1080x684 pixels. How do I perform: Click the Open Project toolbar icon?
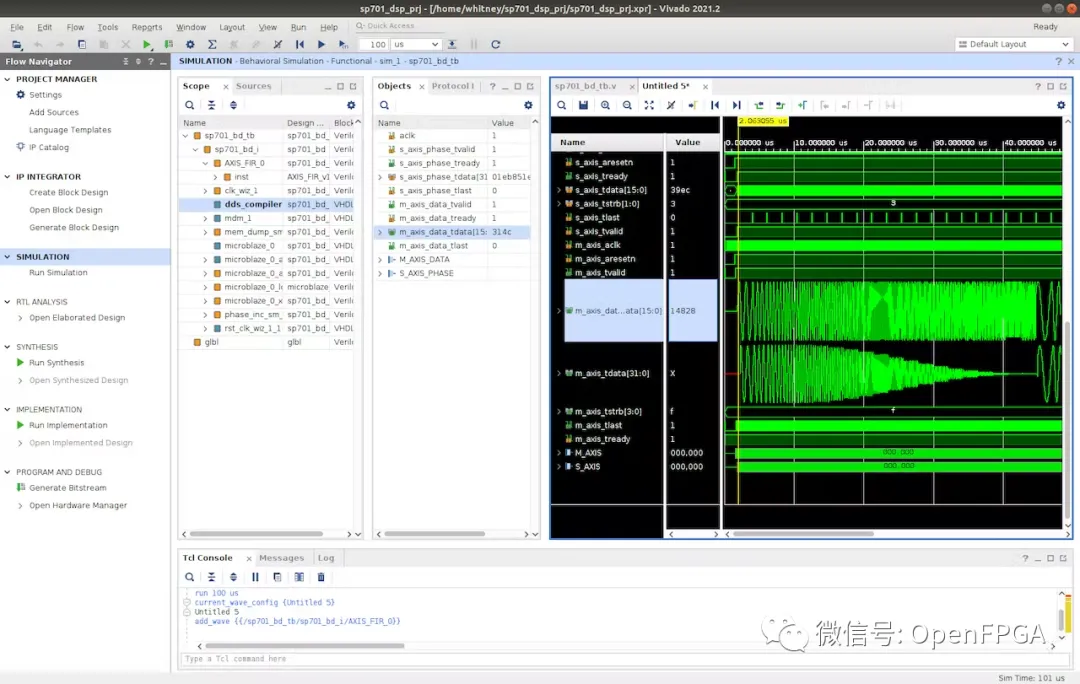[17, 44]
